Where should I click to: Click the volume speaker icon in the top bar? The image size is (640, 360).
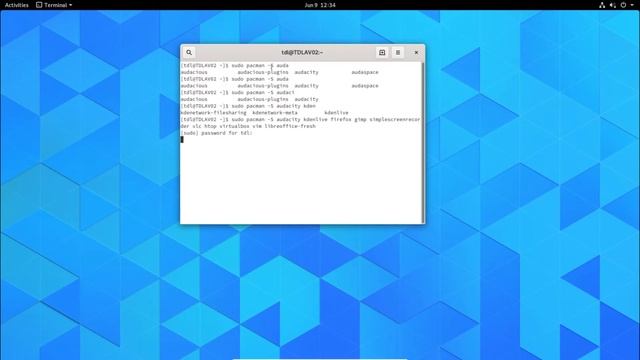pyautogui.click(x=613, y=5)
